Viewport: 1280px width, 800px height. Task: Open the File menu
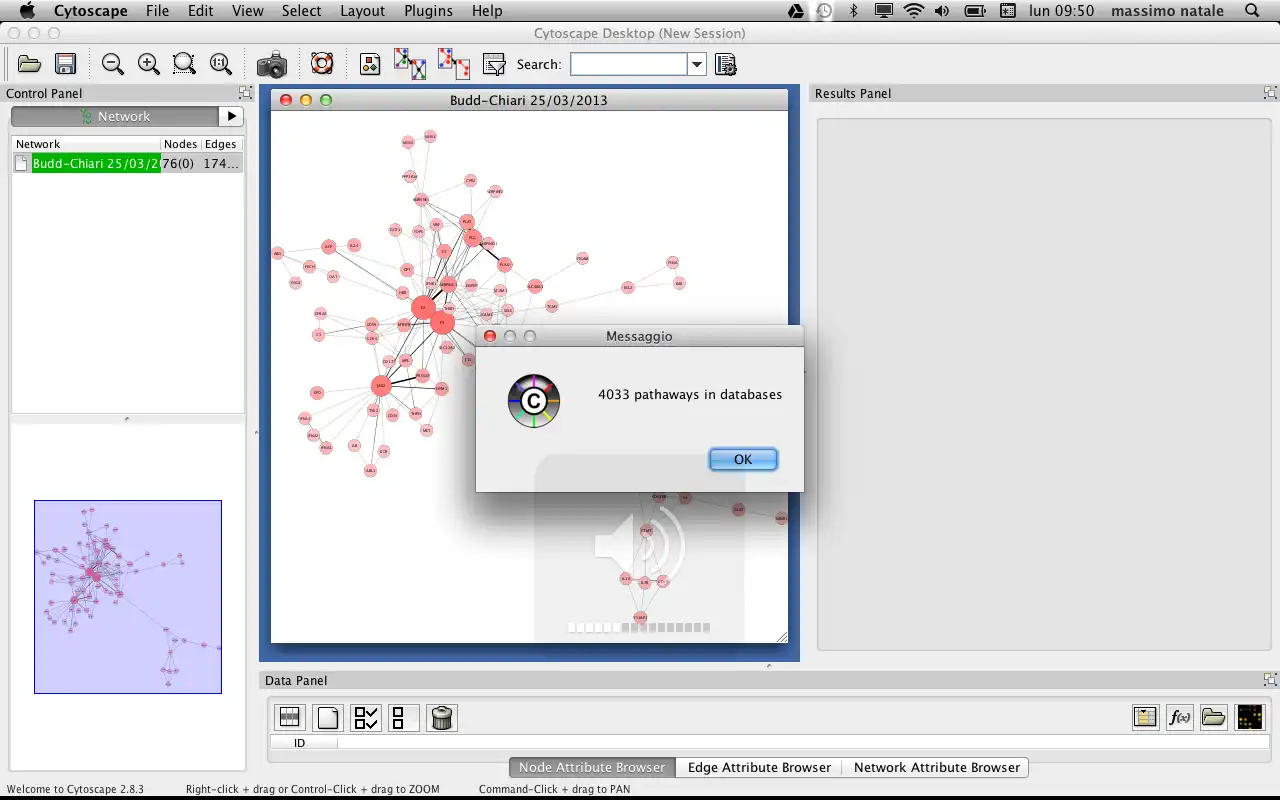157,11
